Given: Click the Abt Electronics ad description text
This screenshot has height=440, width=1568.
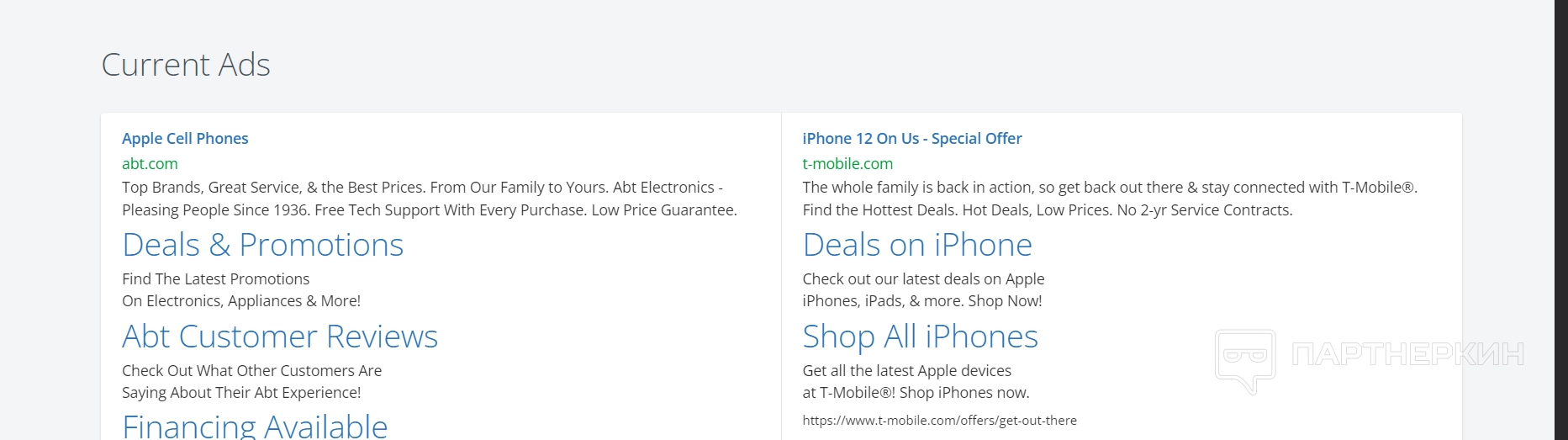Looking at the screenshot, I should [429, 199].
